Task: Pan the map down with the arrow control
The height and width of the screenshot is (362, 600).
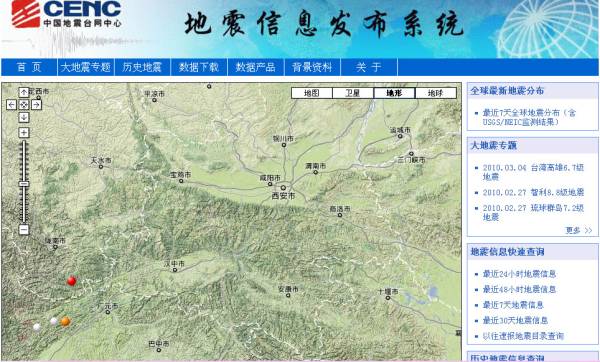Action: coord(24,117)
